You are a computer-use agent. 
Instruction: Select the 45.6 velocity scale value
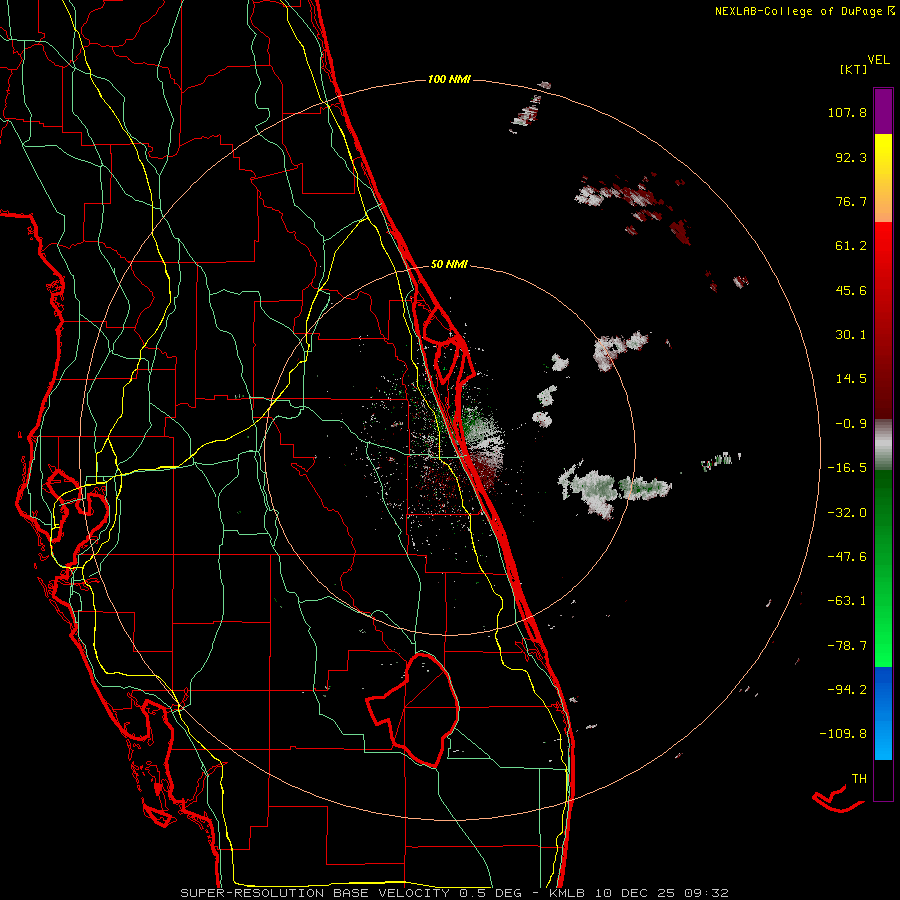click(851, 290)
